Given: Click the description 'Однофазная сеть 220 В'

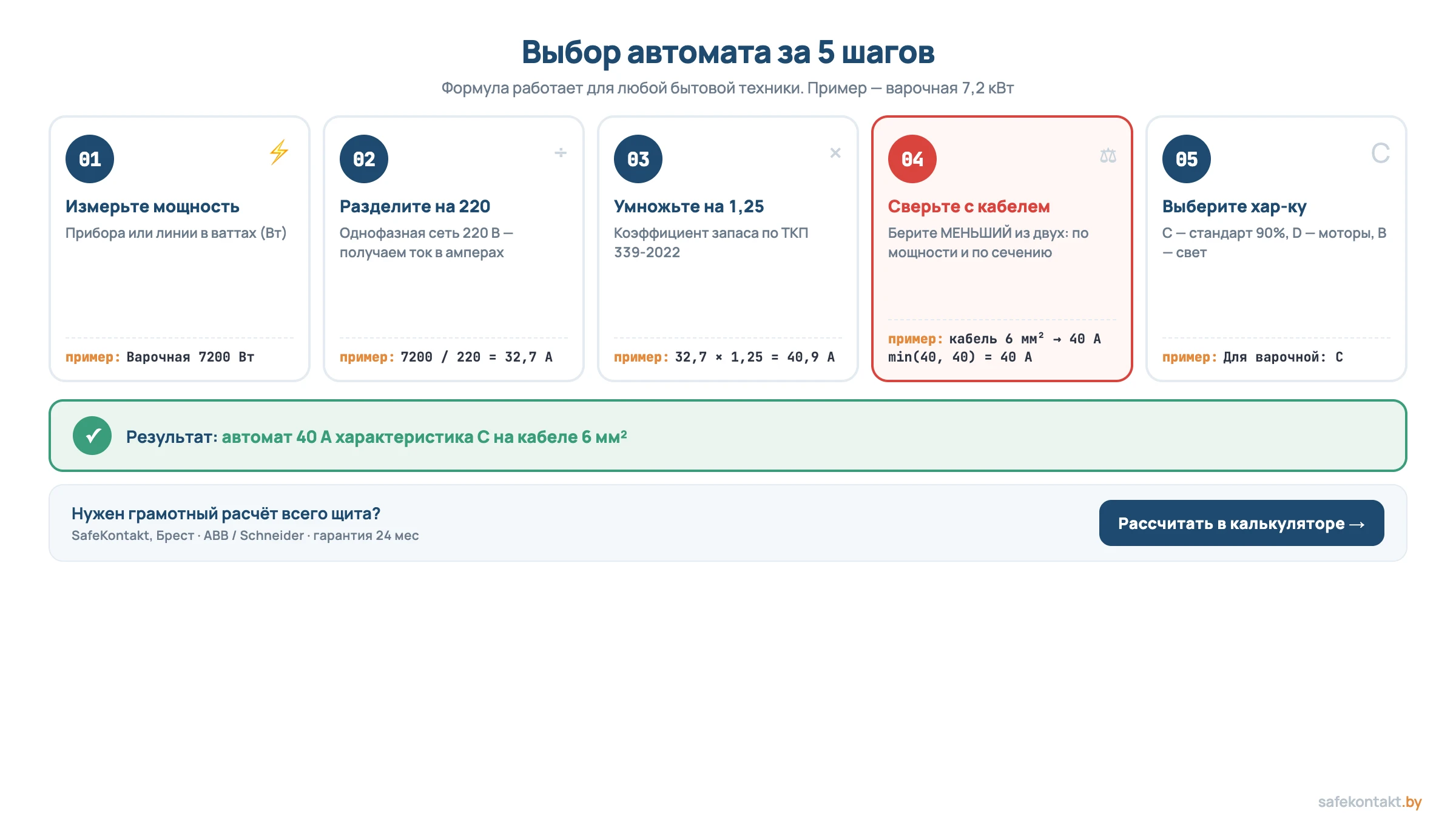Looking at the screenshot, I should (x=426, y=243).
